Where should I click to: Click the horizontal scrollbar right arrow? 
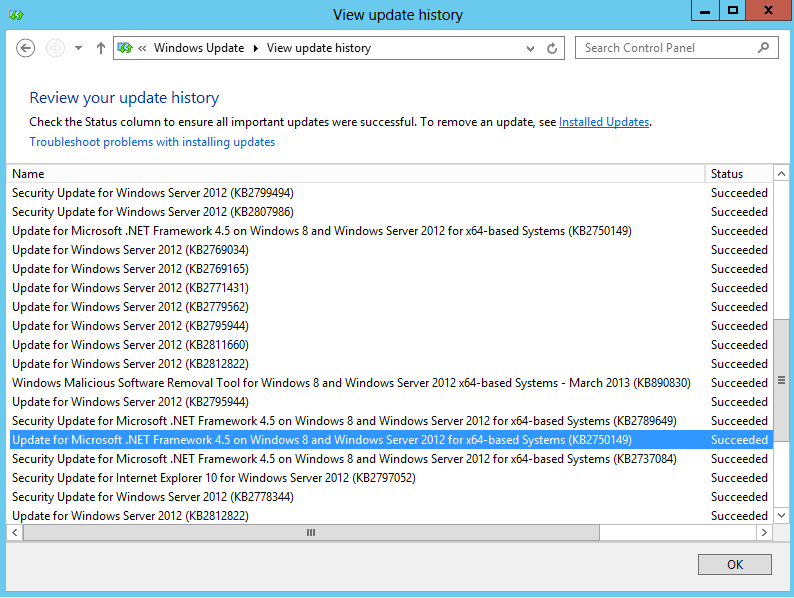764,532
